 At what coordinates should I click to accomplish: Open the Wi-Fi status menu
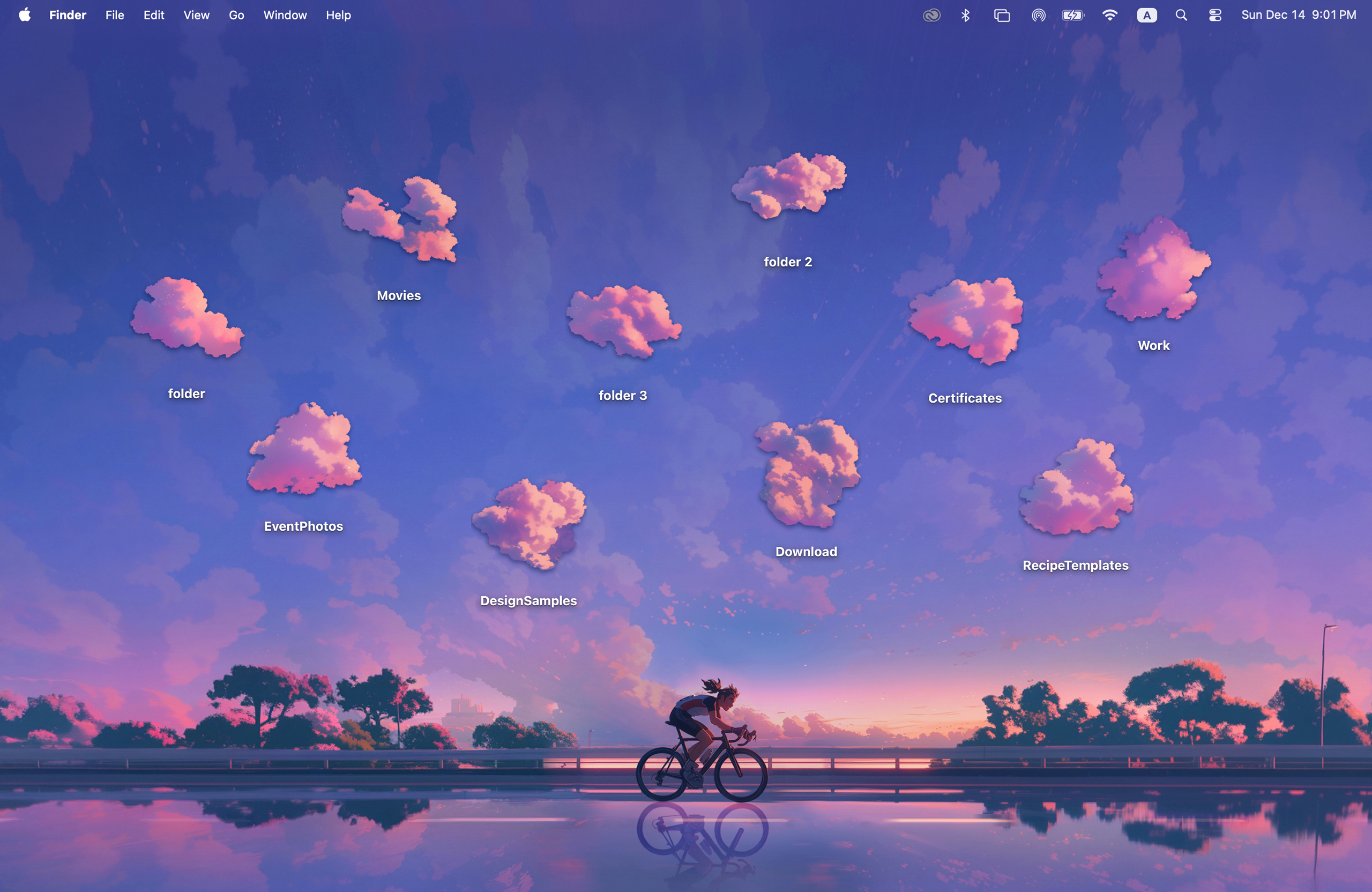[x=1110, y=15]
